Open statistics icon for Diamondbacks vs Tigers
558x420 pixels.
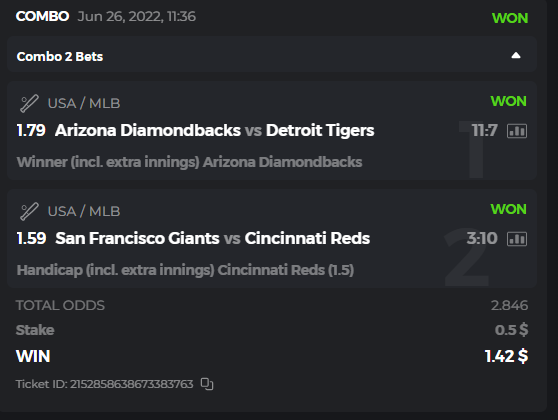pos(517,131)
